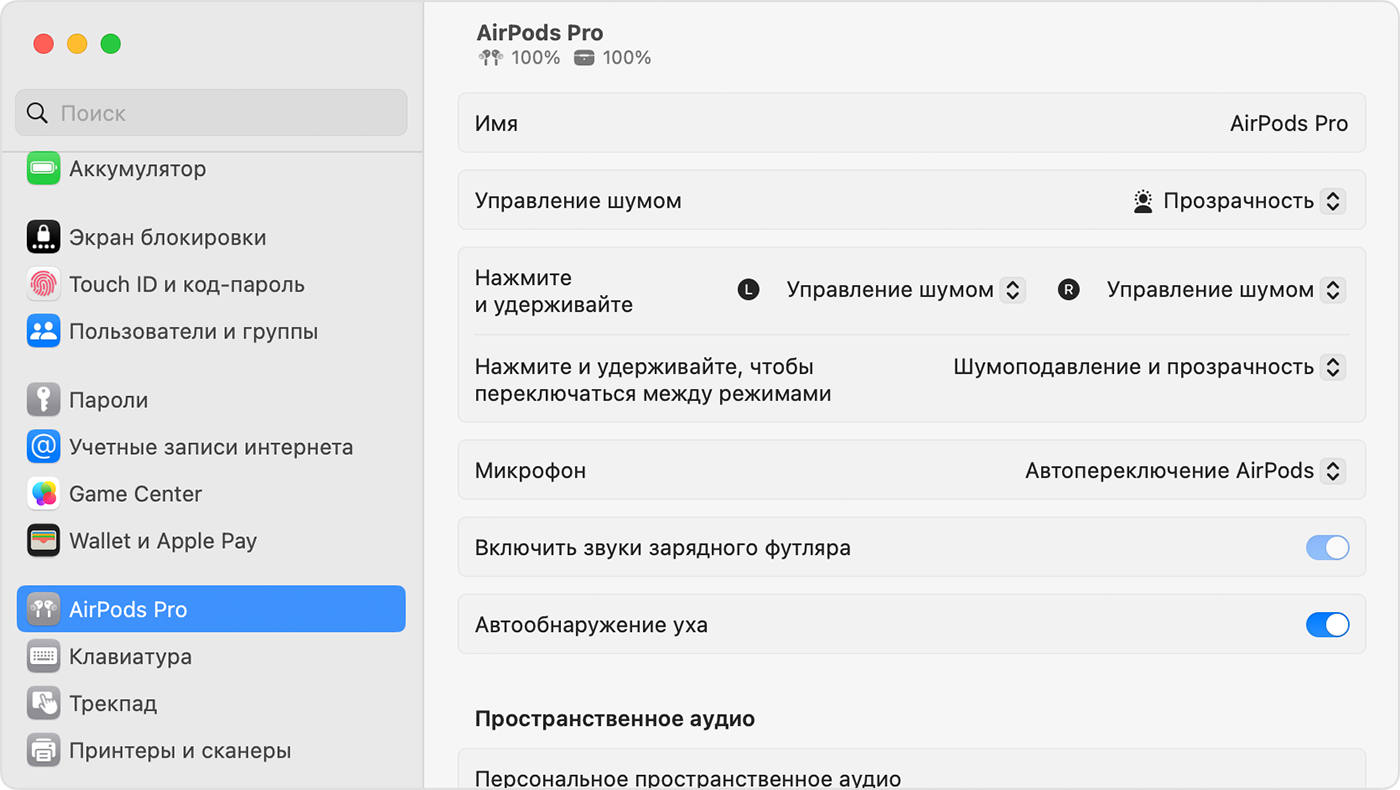Viewport: 1400px width, 790px height.
Task: Open Принтеры и сканеры settings
Action: pyautogui.click(x=211, y=750)
